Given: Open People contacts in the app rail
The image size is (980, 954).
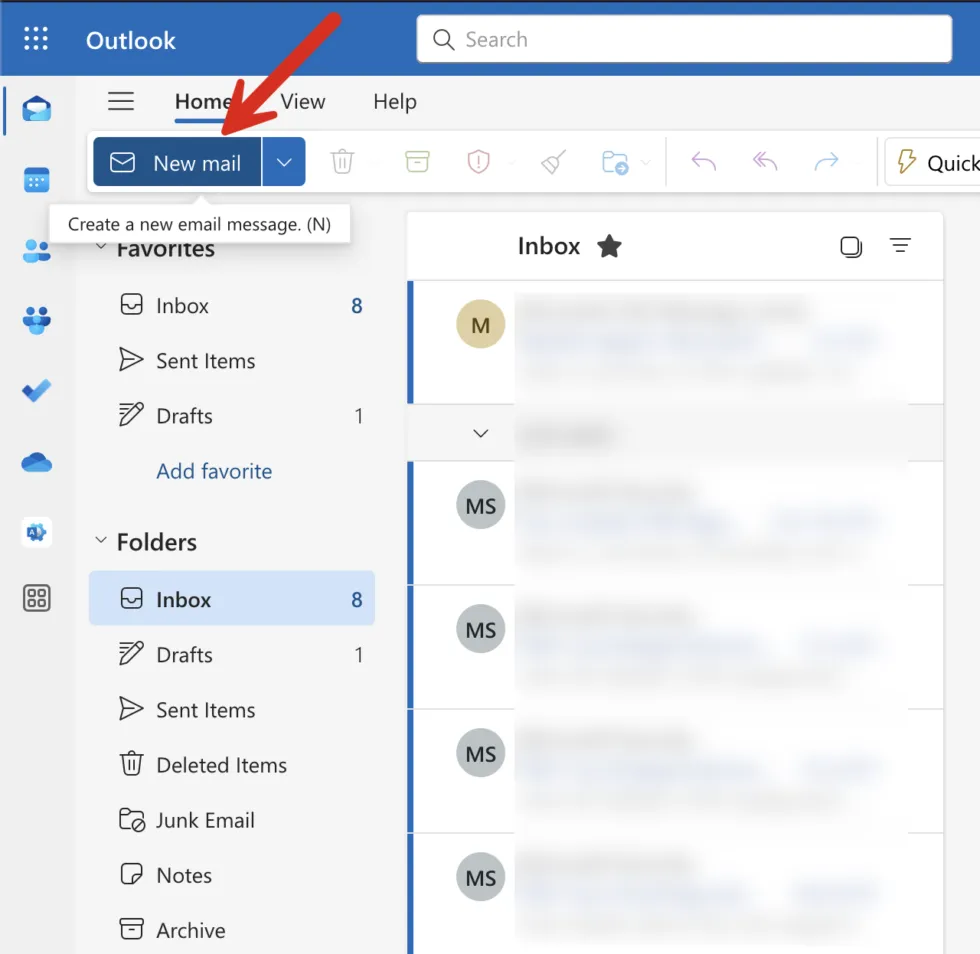Looking at the screenshot, I should point(36,251).
